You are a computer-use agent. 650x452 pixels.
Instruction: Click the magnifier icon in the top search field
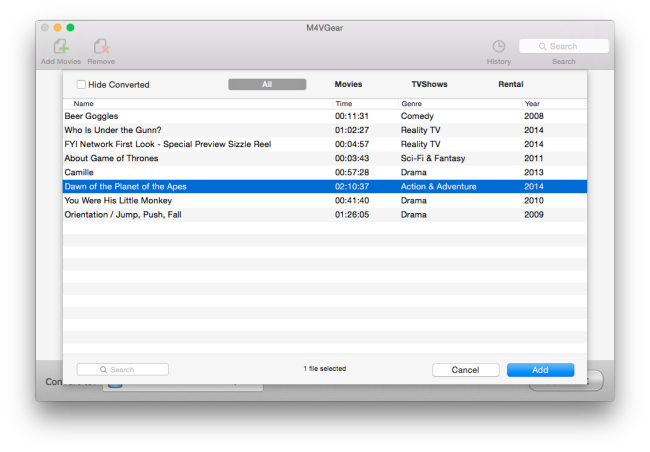[x=542, y=46]
